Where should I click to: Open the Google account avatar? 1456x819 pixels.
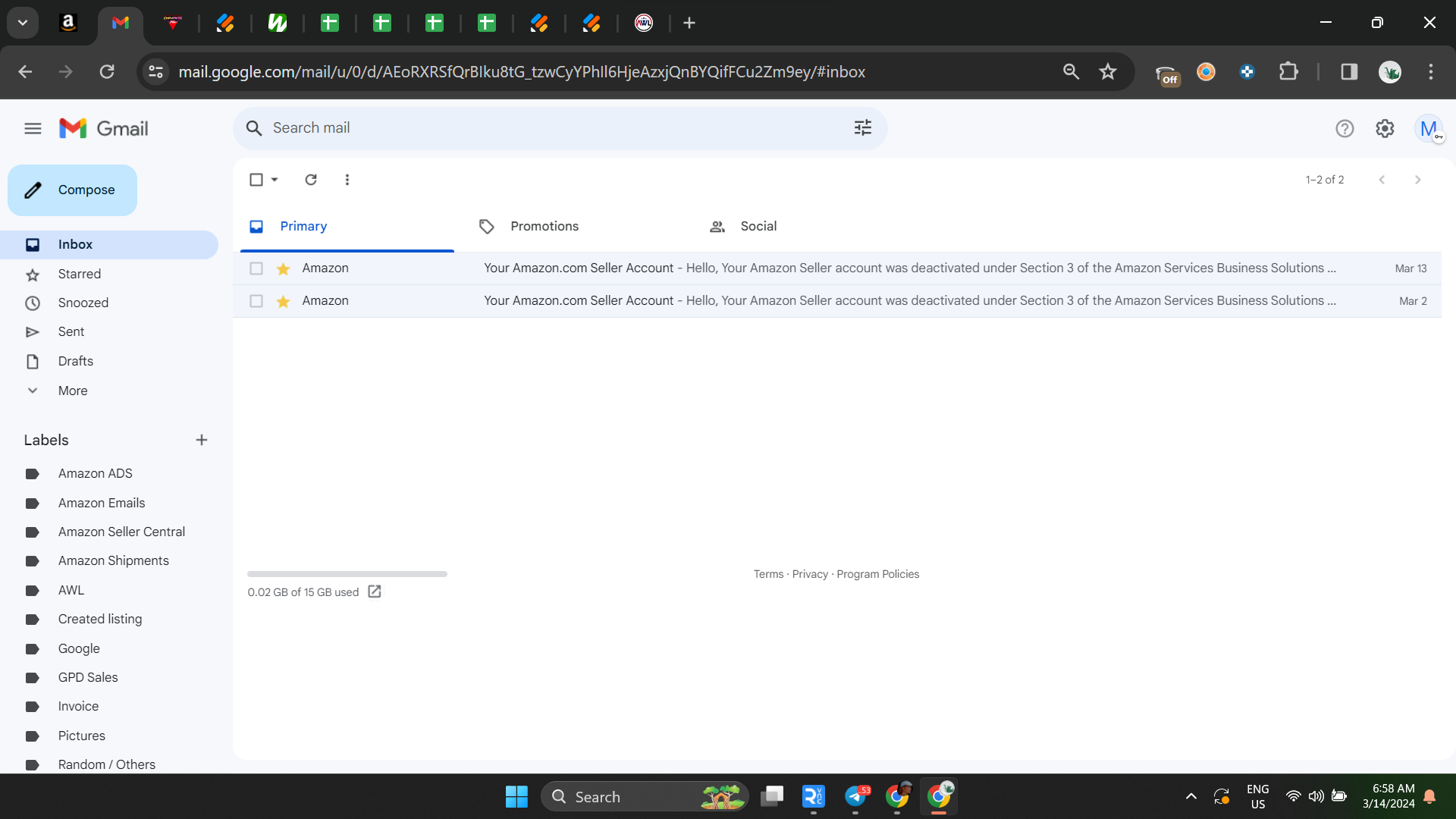pyautogui.click(x=1429, y=129)
